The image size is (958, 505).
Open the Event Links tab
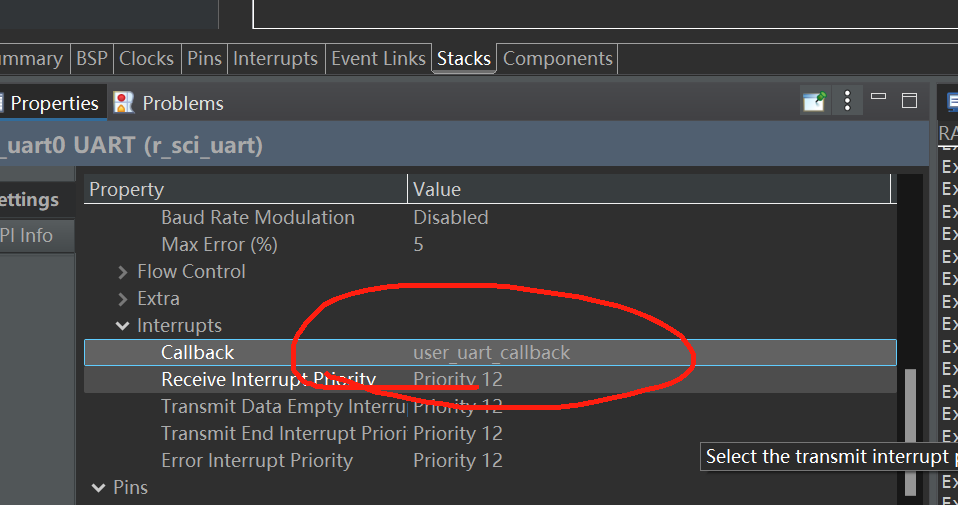[x=378, y=59]
